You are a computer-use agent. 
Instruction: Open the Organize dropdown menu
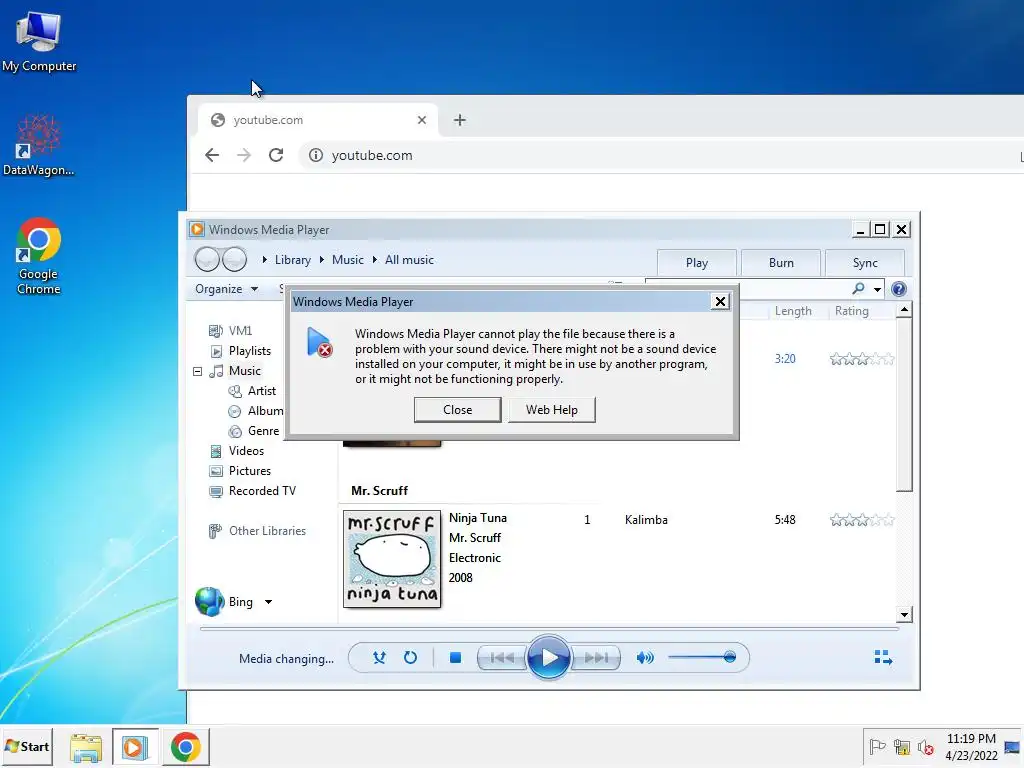226,289
